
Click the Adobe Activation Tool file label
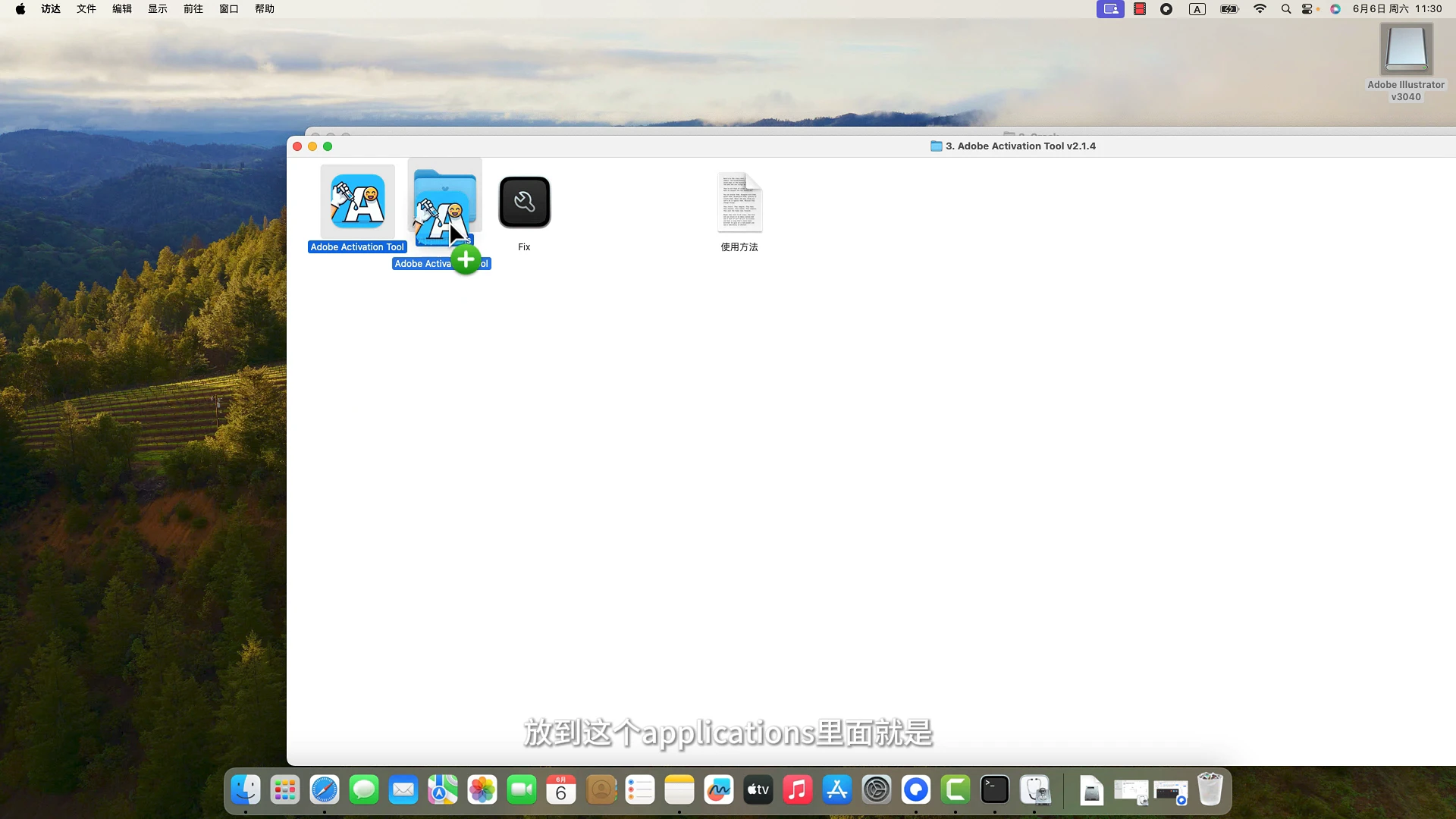click(x=357, y=247)
